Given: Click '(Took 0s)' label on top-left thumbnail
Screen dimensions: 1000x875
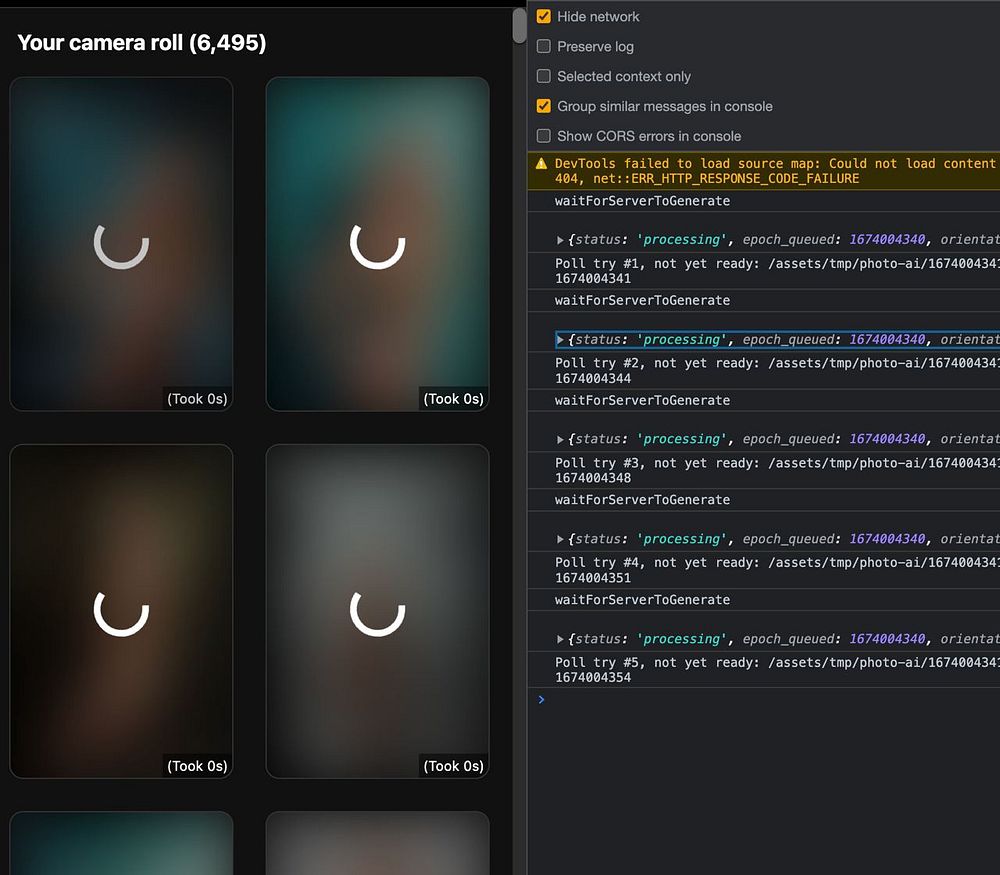Looking at the screenshot, I should point(197,399).
